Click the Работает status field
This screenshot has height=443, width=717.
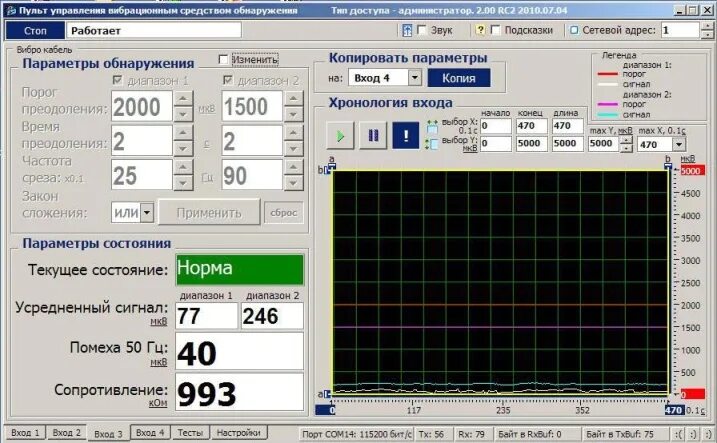click(154, 31)
